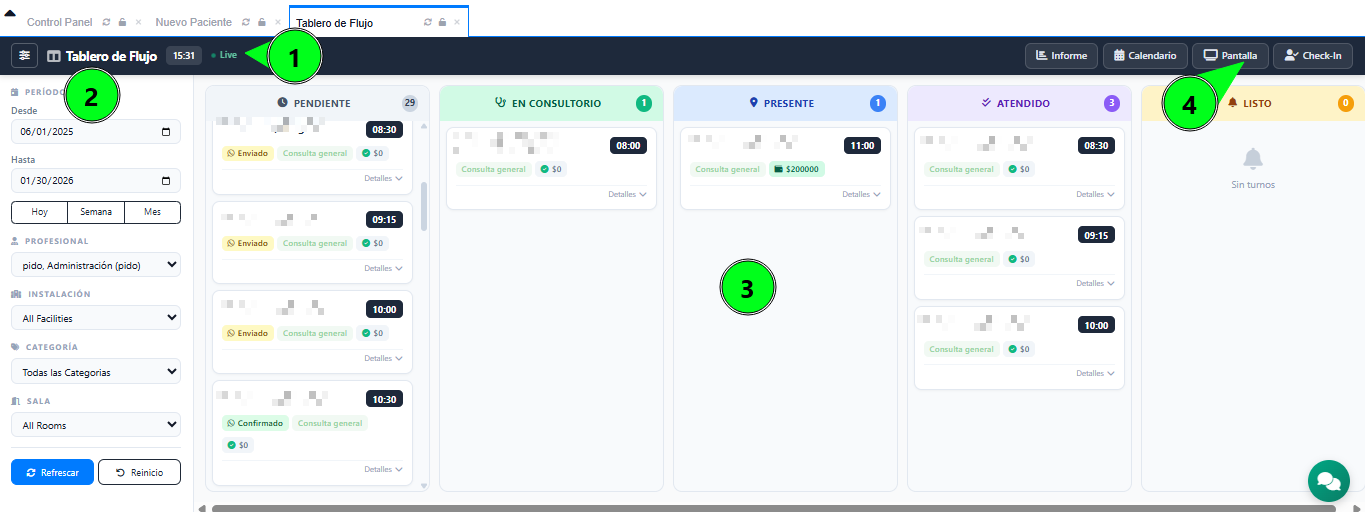Screen dimensions: 1365x512
Task: Expand Detalles on Pendiente 10:30 card
Action: pos(383,469)
